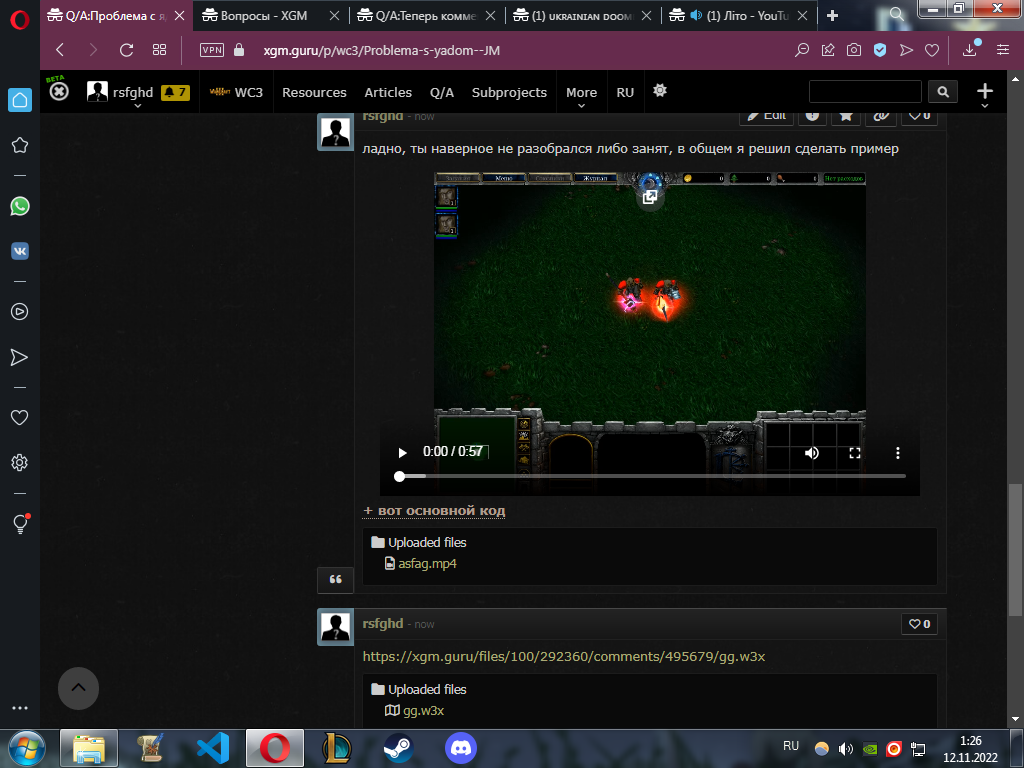Open the Pinboards edit-pin icon
Image resolution: width=1024 pixels, height=768 pixels.
[828, 50]
